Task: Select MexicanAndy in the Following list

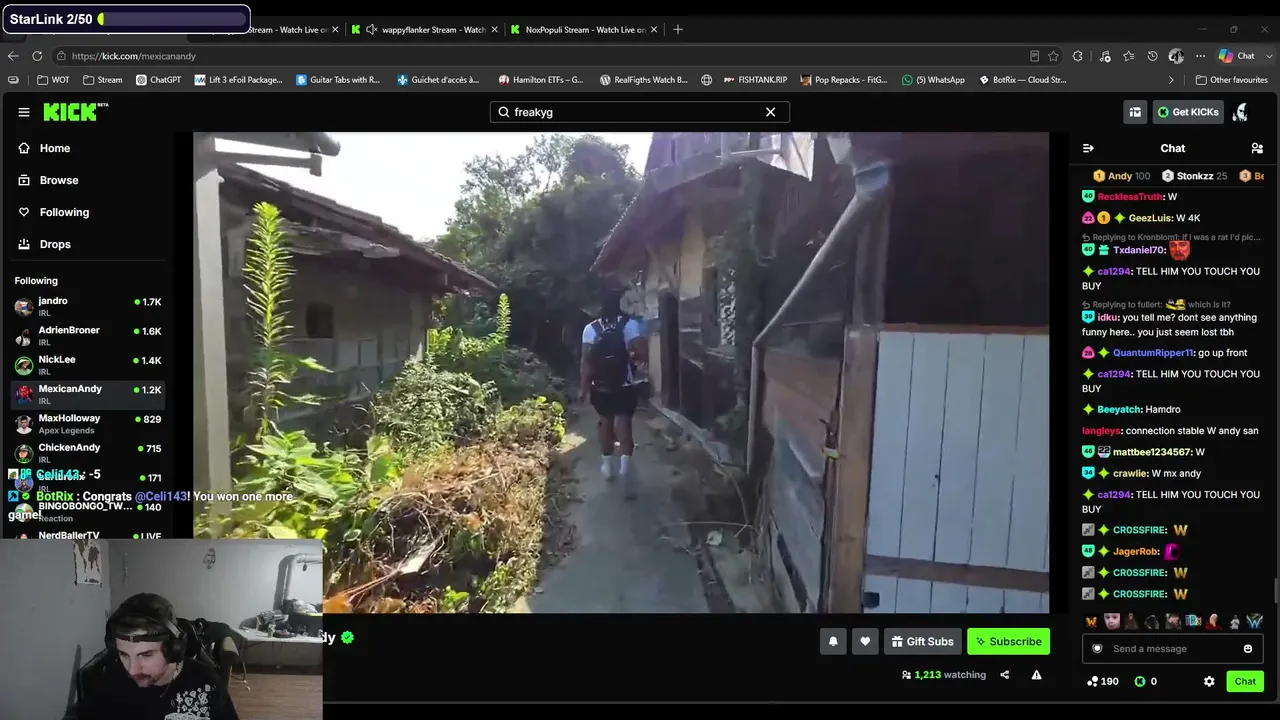Action: coord(87,394)
